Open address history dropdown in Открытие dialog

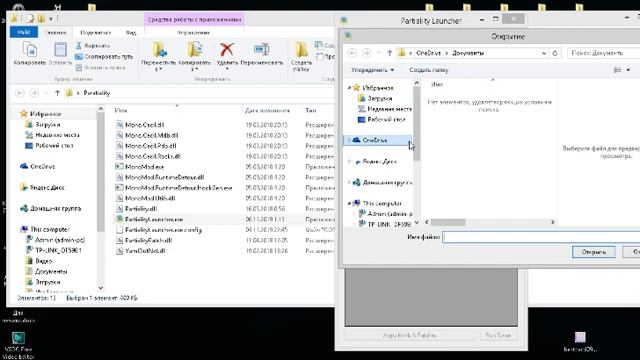(544, 53)
